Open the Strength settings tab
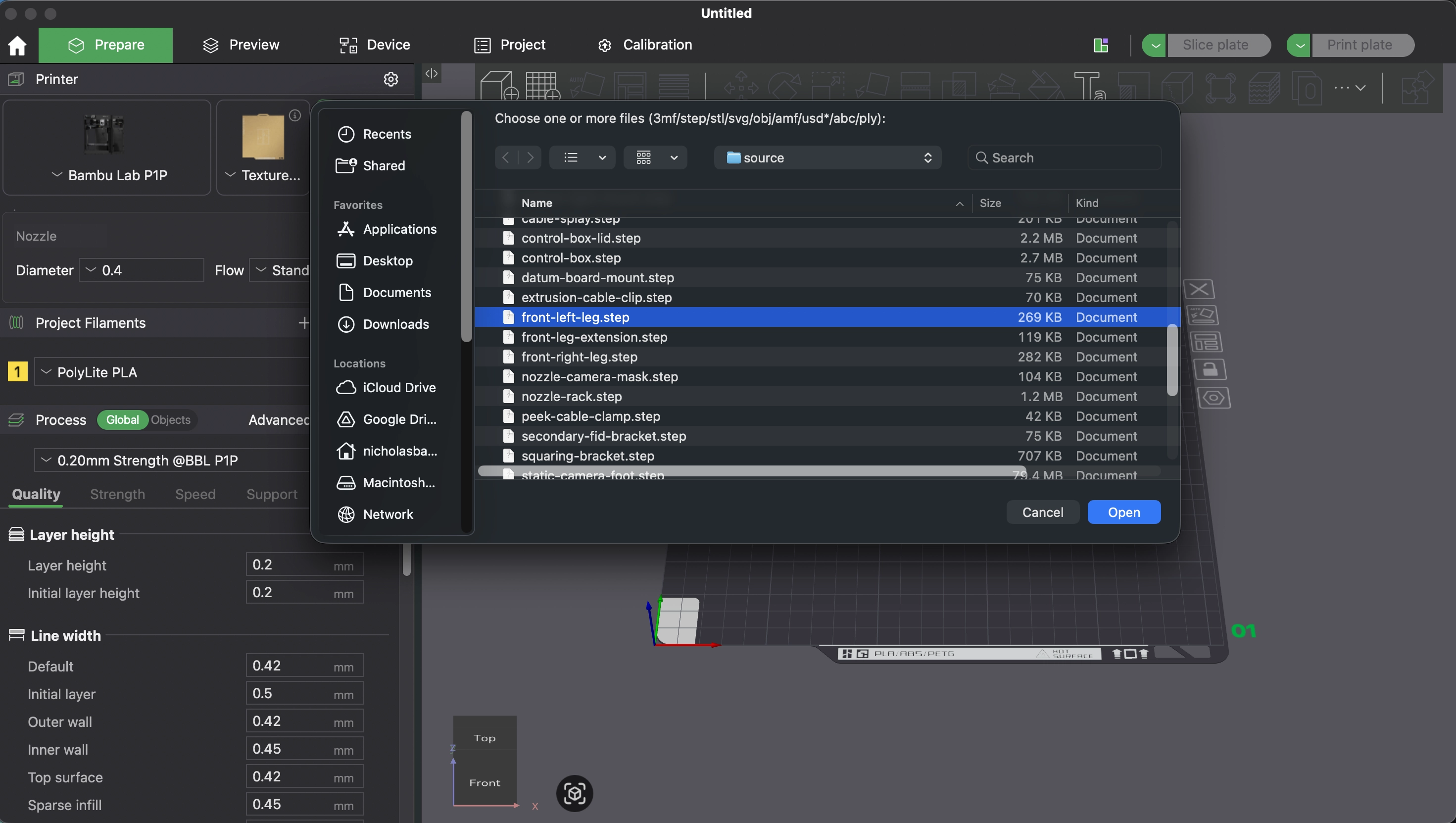This screenshot has height=823, width=1456. (x=118, y=494)
